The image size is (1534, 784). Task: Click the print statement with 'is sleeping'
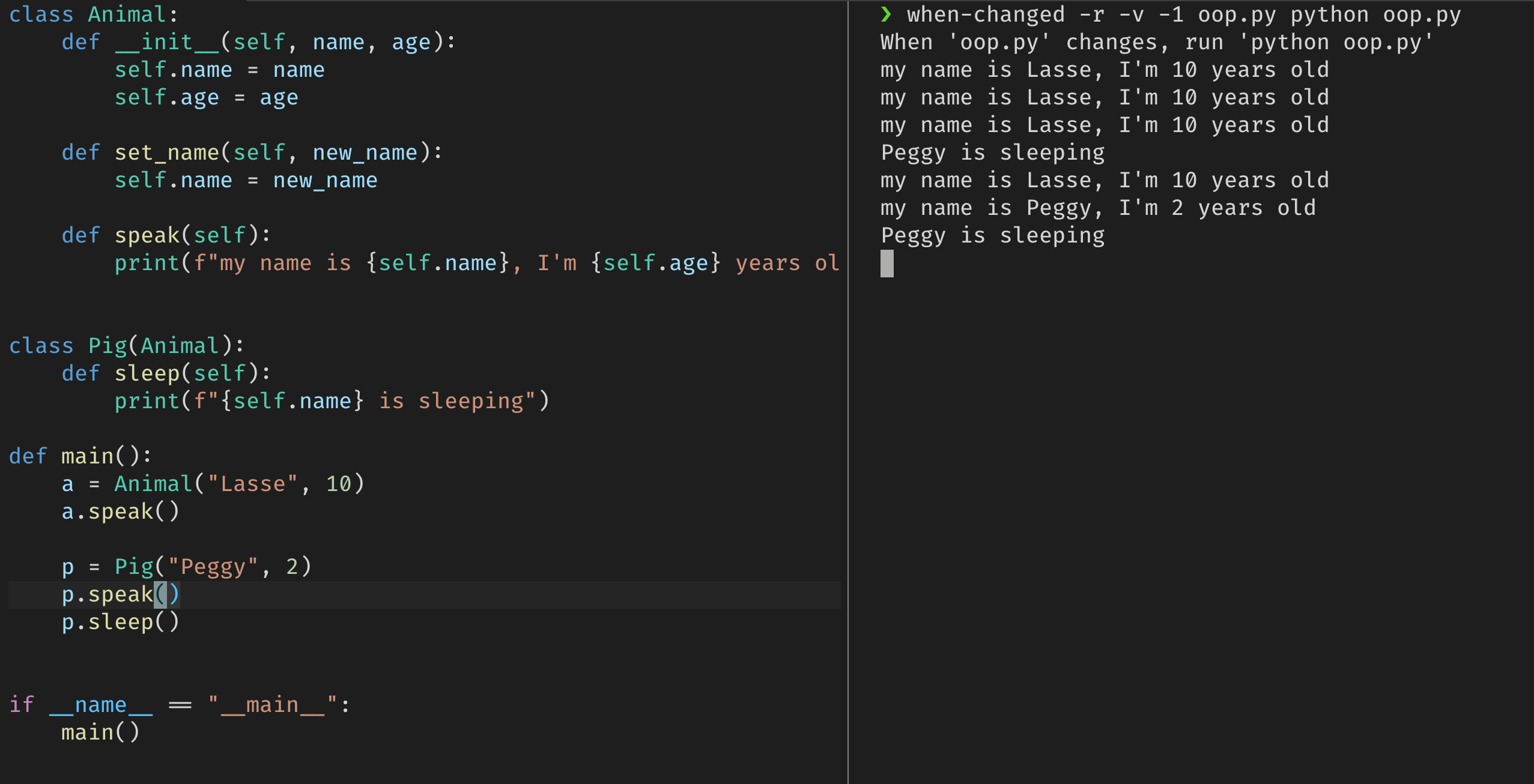pyautogui.click(x=332, y=401)
